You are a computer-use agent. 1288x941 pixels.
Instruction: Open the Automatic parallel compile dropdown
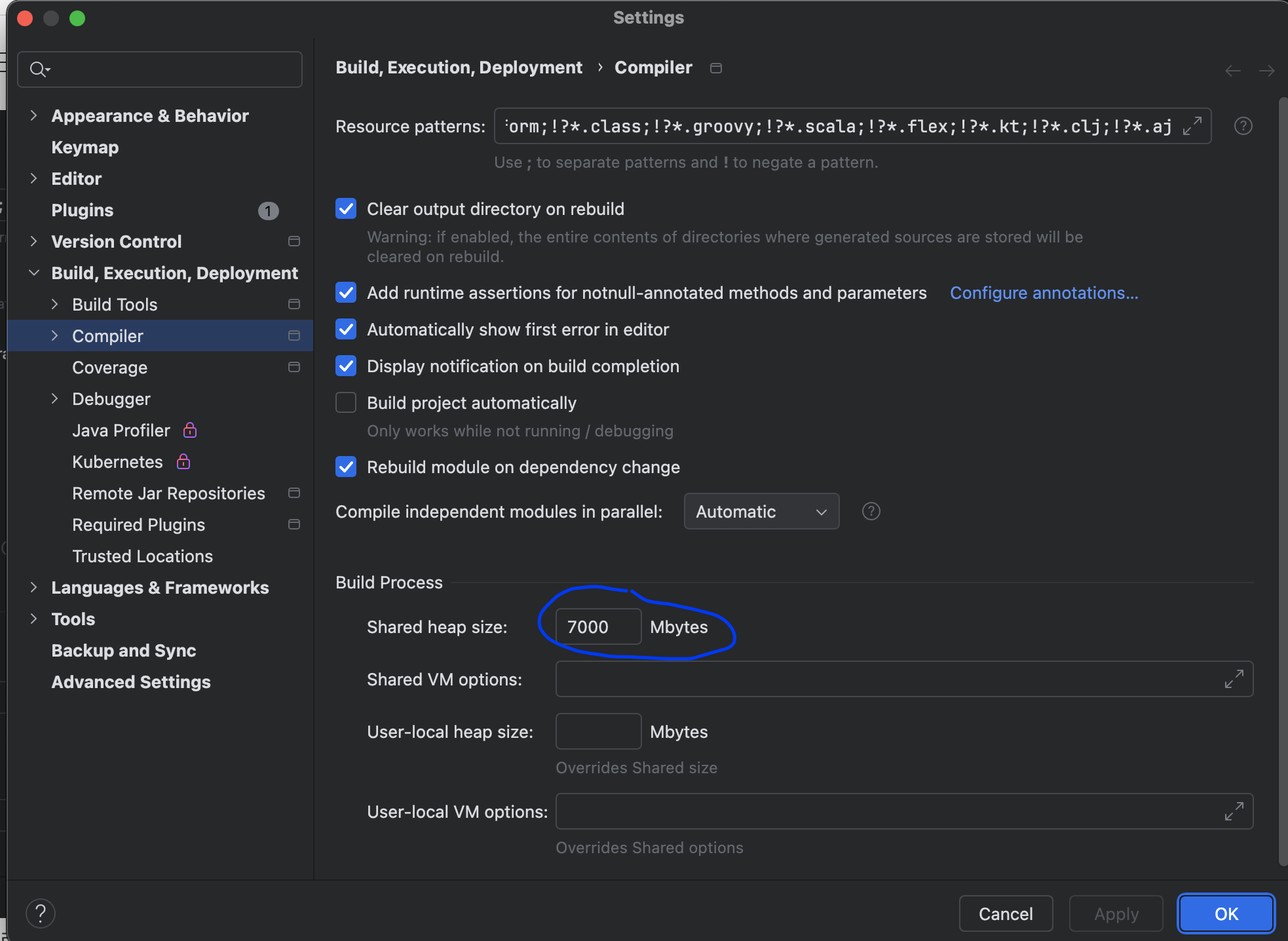[761, 511]
